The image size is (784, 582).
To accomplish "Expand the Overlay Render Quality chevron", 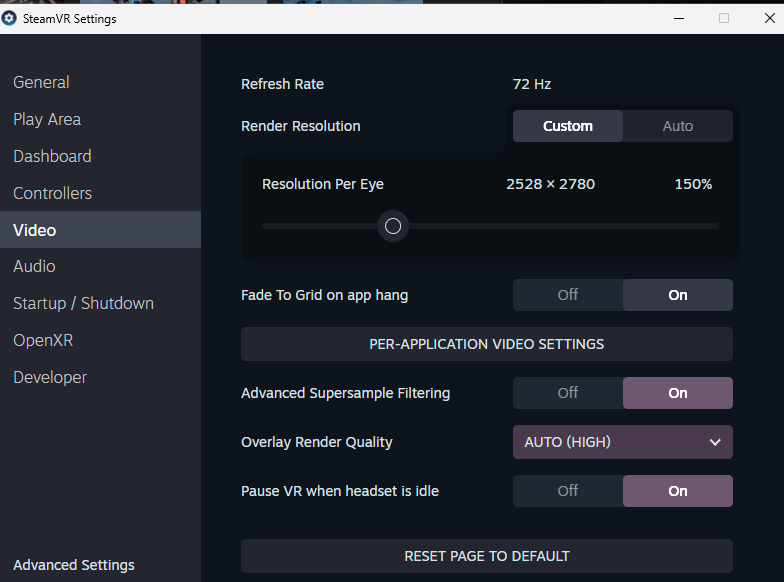I will pyautogui.click(x=715, y=442).
